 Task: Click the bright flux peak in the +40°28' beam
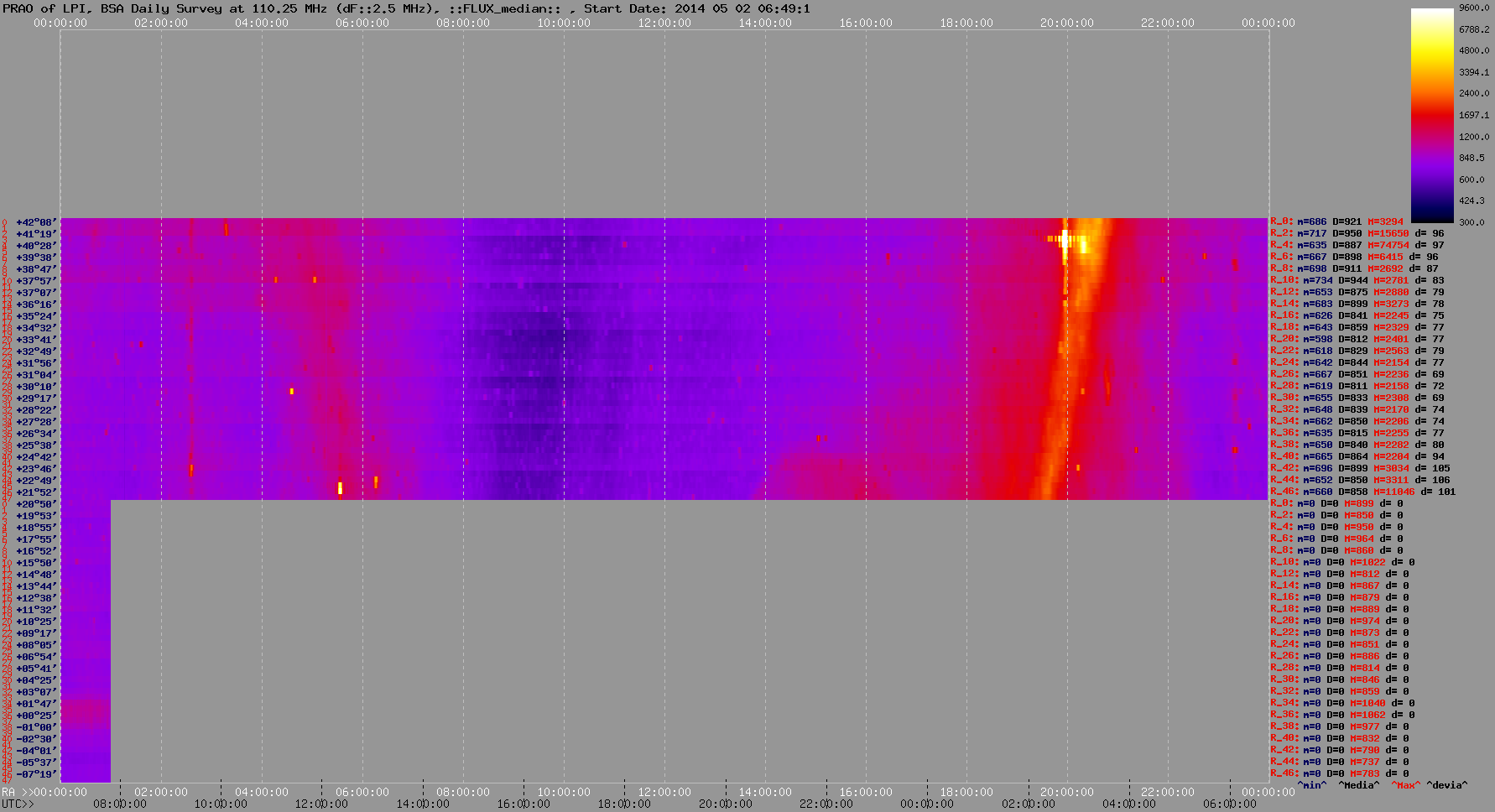[1065, 241]
